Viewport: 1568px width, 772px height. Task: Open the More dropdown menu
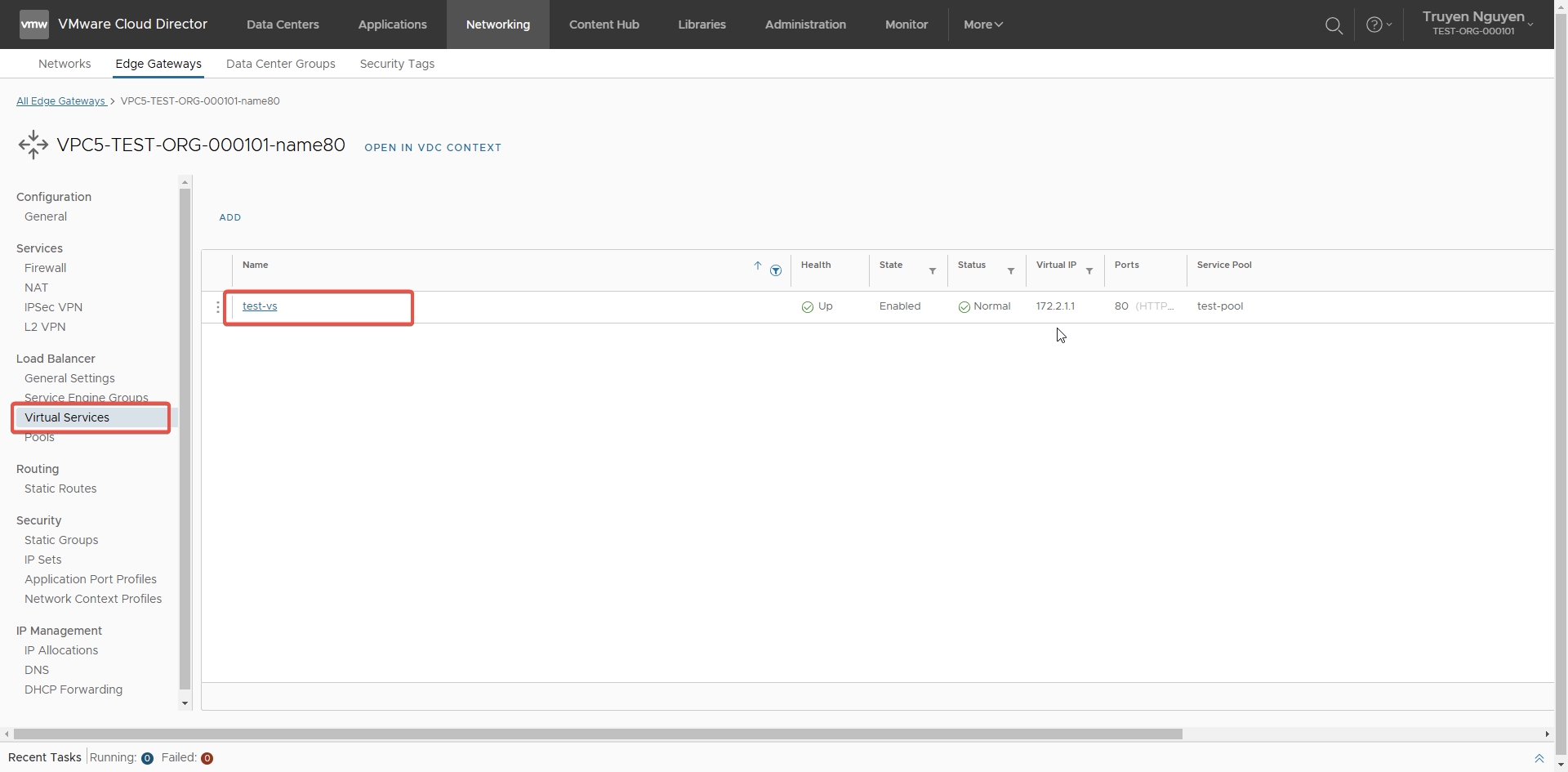click(982, 25)
